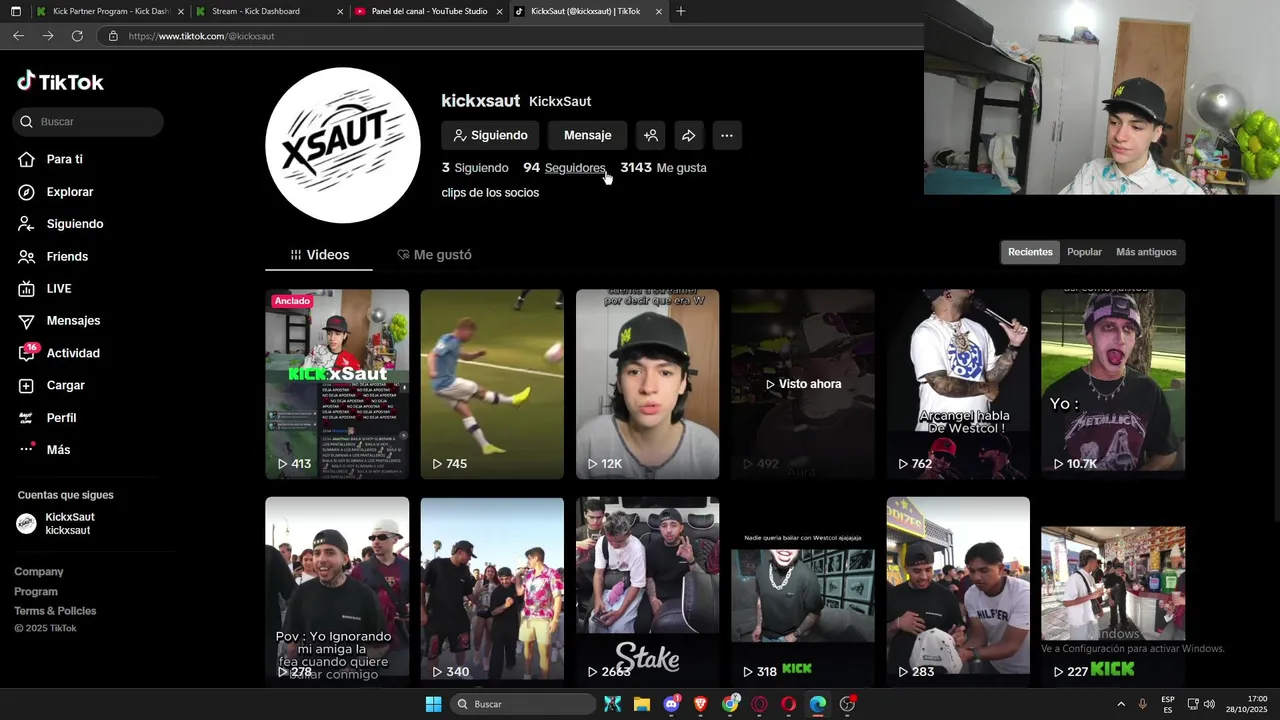
Task: Open the video with 12K views
Action: pyautogui.click(x=647, y=385)
